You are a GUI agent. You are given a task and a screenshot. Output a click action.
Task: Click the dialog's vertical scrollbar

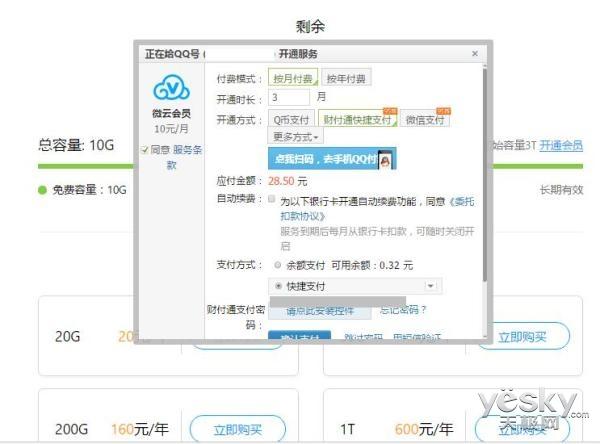[x=484, y=176]
